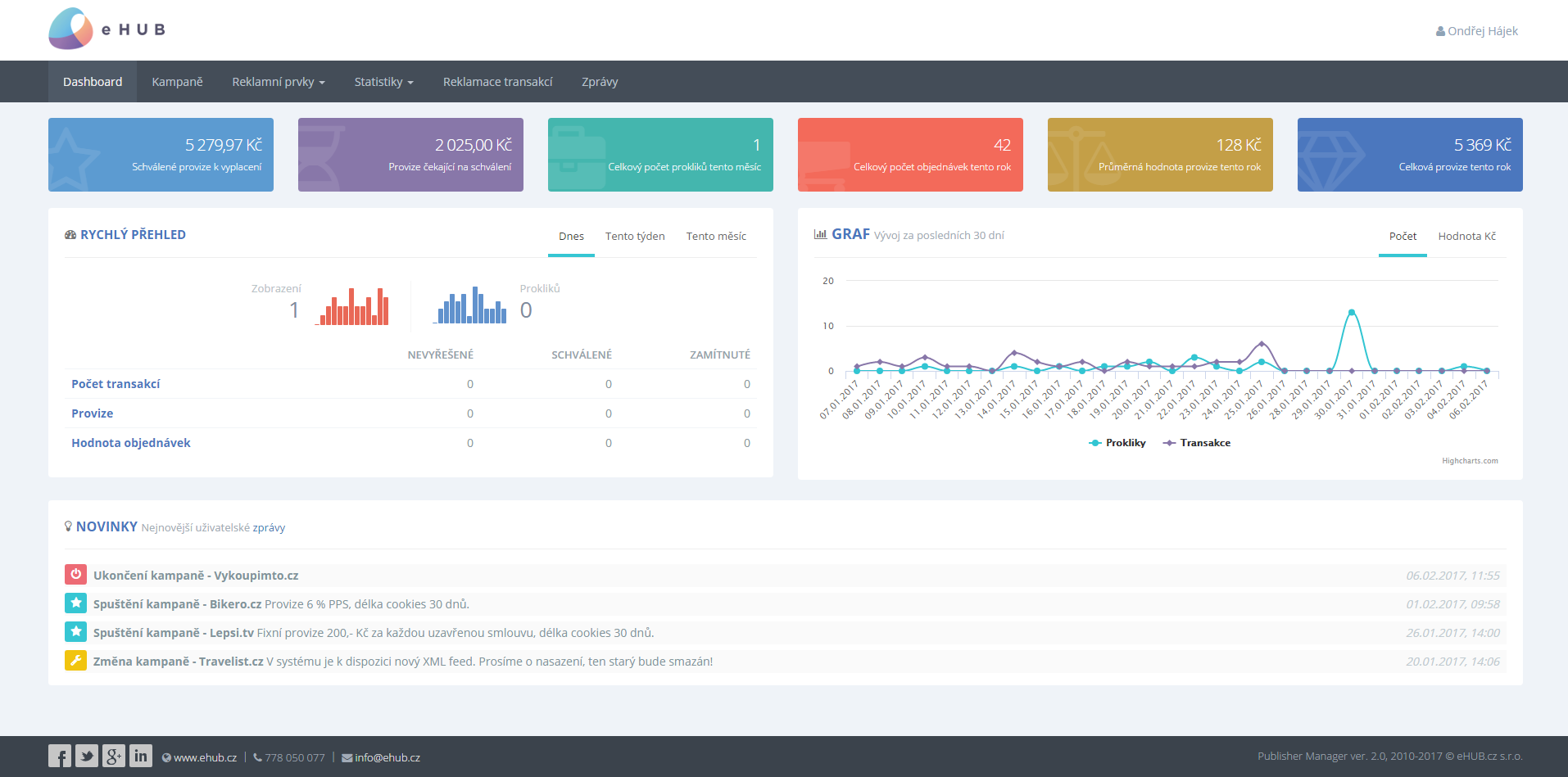Click the Google Plus footer icon
1568x777 pixels.
[x=114, y=756]
